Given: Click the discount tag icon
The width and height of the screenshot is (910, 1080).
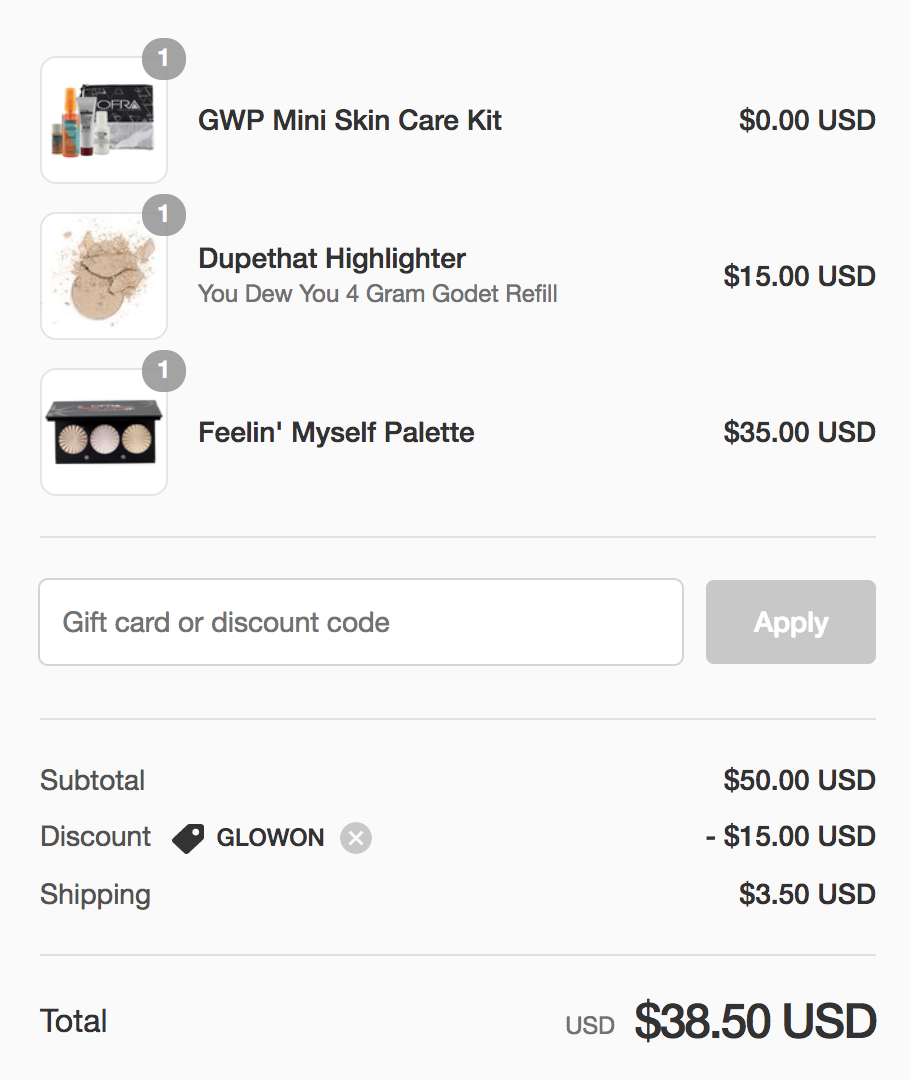Looking at the screenshot, I should [188, 838].
